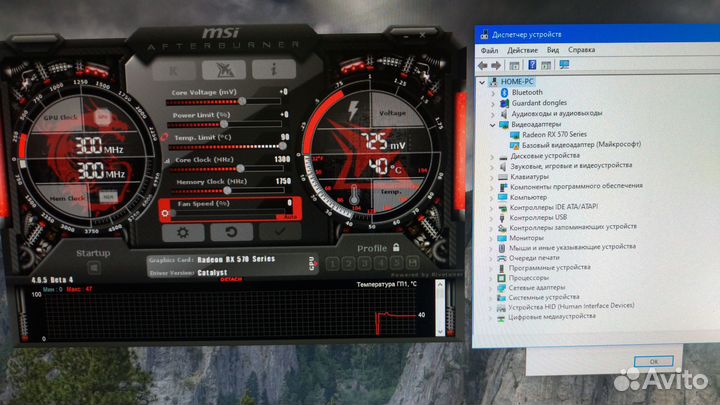Select Базовый видеоадаптер (Майкрософт) device
720x405 pixels.
581,145
